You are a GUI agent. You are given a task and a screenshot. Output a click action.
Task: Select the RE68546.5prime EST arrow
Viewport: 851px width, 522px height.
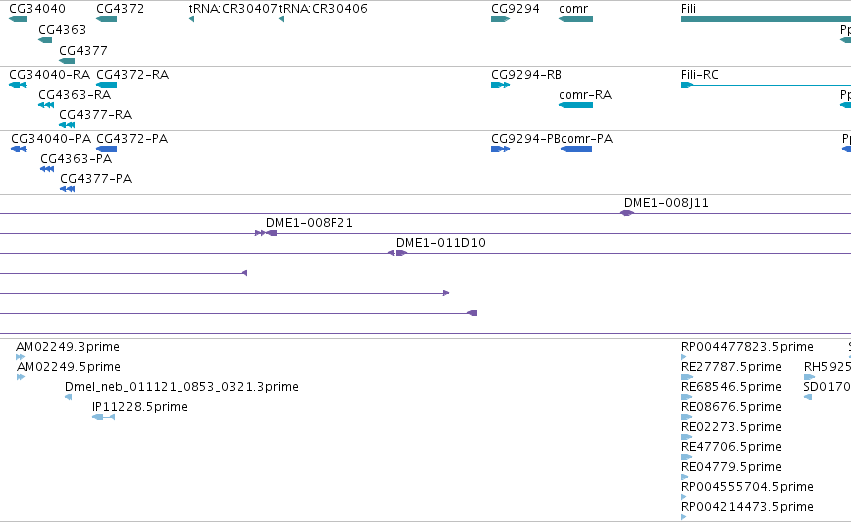[x=687, y=397]
